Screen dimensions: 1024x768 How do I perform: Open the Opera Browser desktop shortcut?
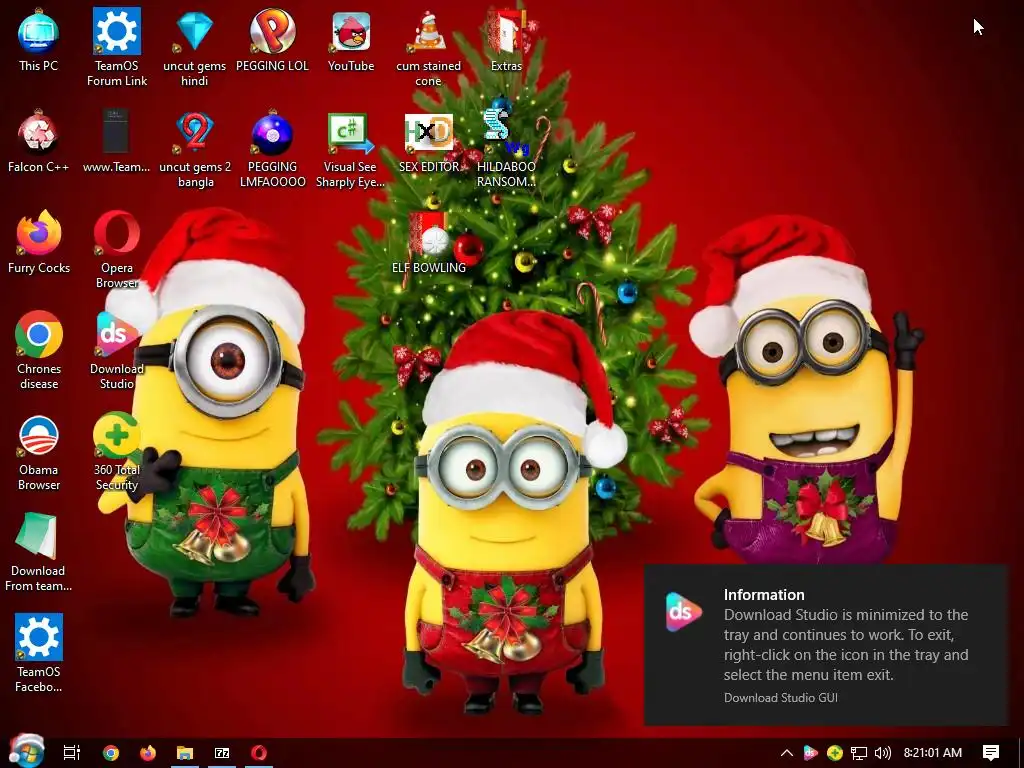[x=116, y=249]
